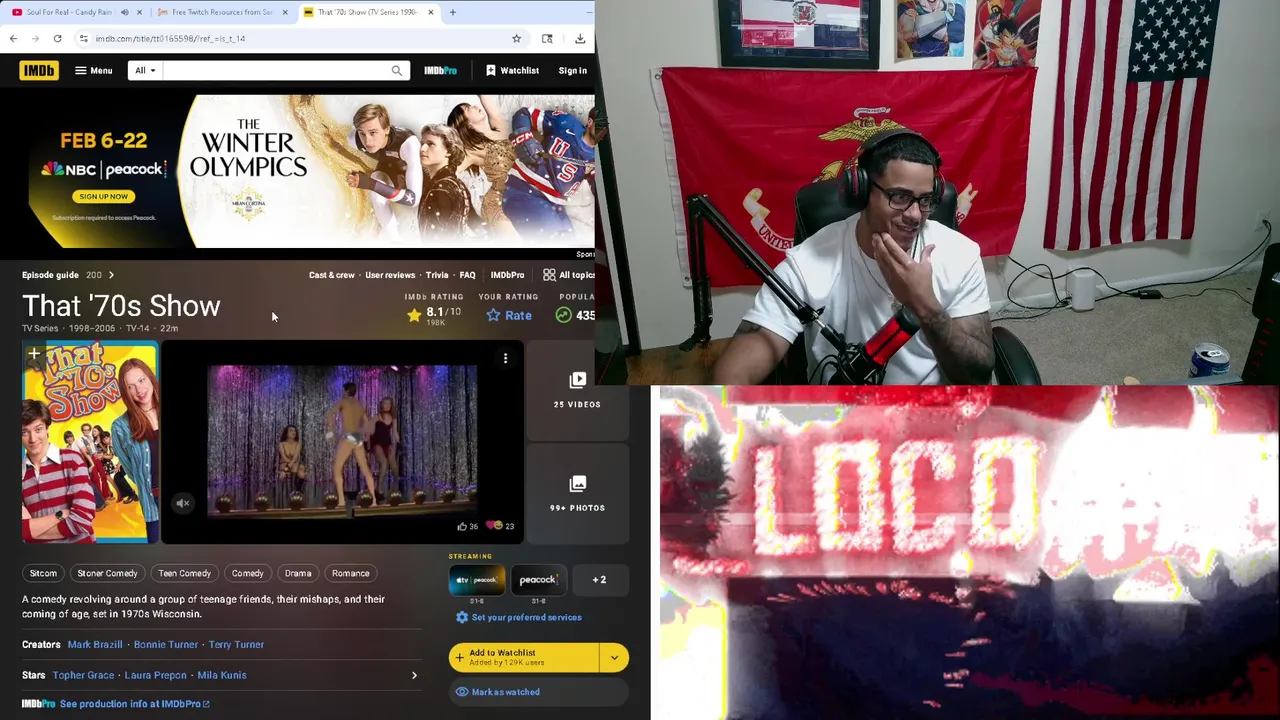1280x720 pixels.
Task: Rate the show with the blue star
Action: (x=509, y=315)
